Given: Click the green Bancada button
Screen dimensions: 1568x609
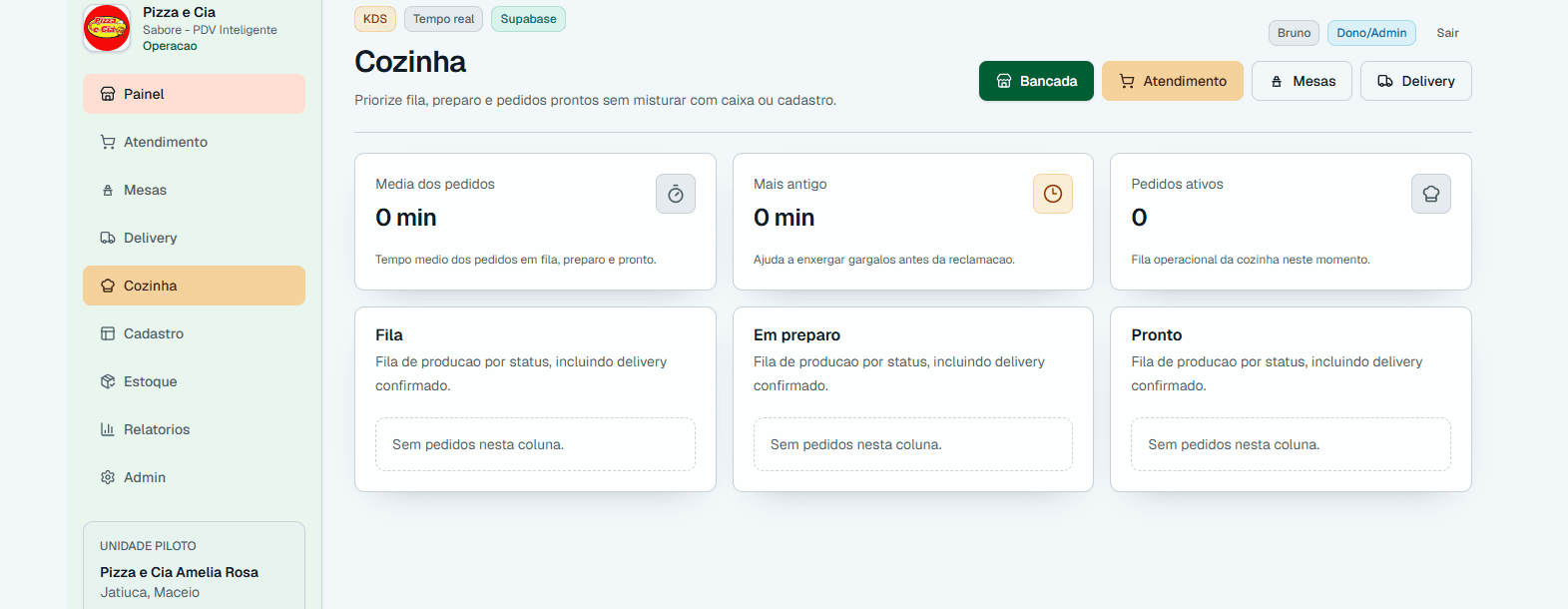Looking at the screenshot, I should point(1036,81).
